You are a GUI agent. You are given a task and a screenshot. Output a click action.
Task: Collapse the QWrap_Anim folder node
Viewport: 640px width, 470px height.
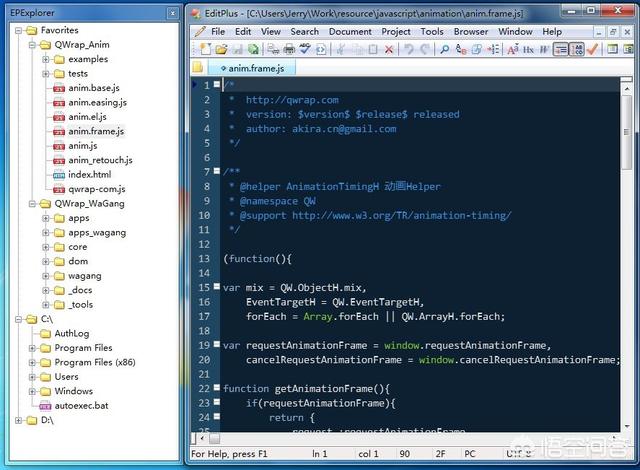(x=32, y=45)
